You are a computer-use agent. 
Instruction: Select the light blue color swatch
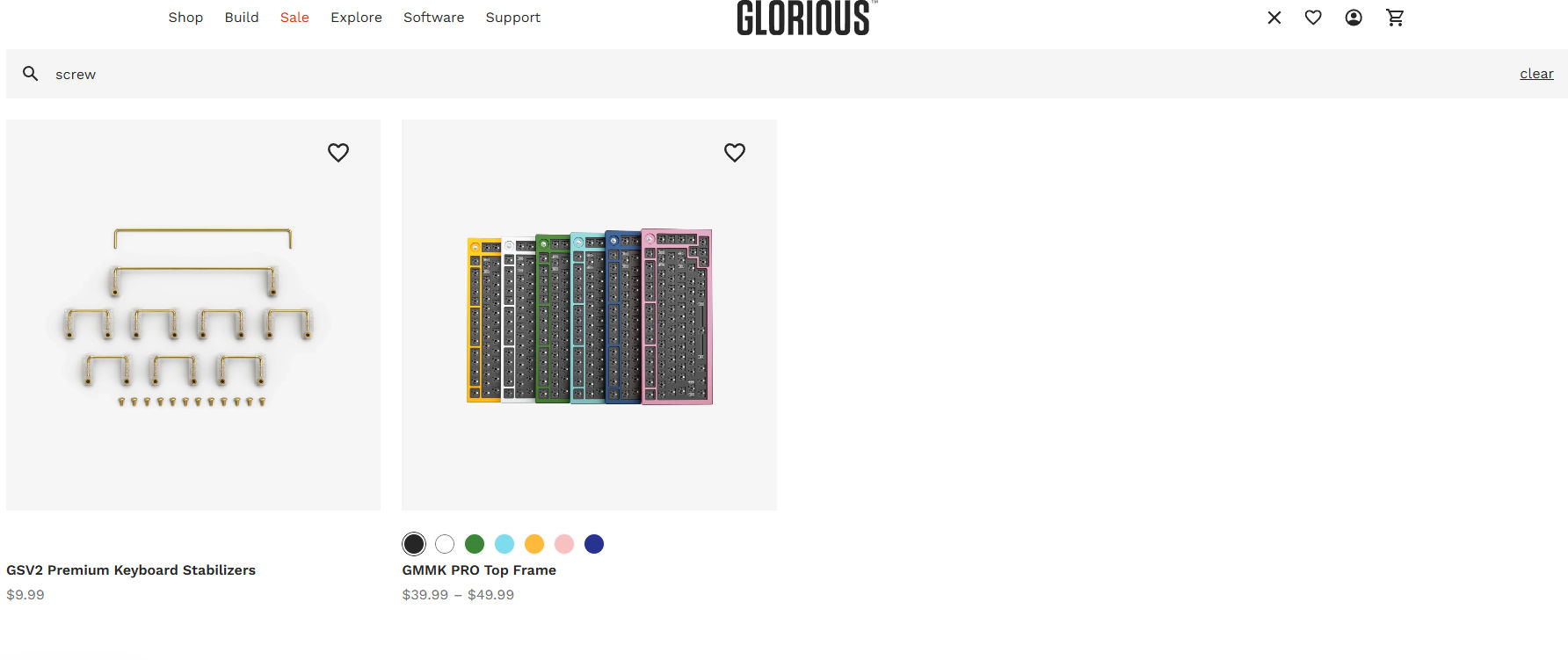point(505,544)
